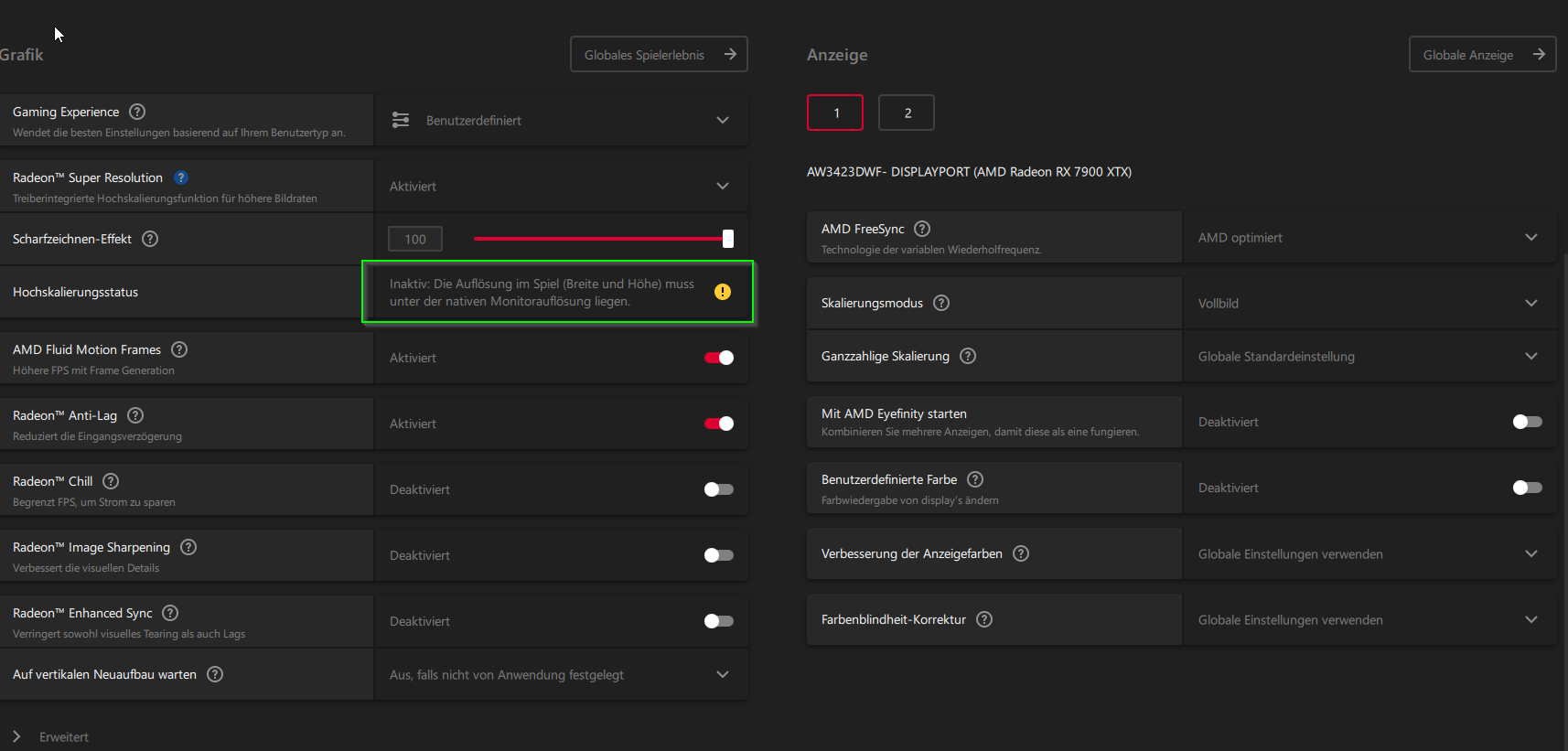Turn off Radeon Anti-Lag switch
This screenshot has height=751, width=1568.
[719, 424]
